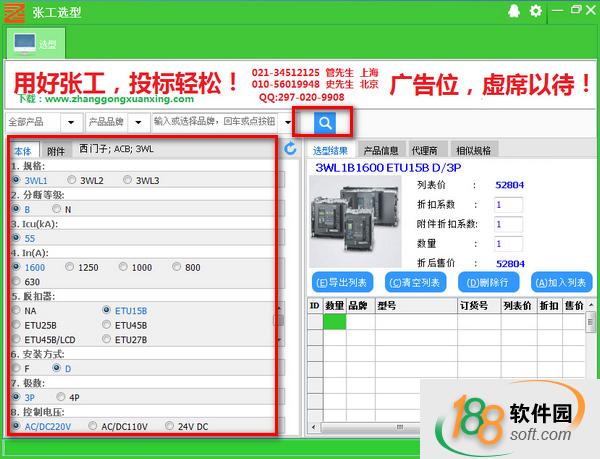The height and width of the screenshot is (459, 600).
Task: Click the blue magnifier search button
Action: (325, 123)
